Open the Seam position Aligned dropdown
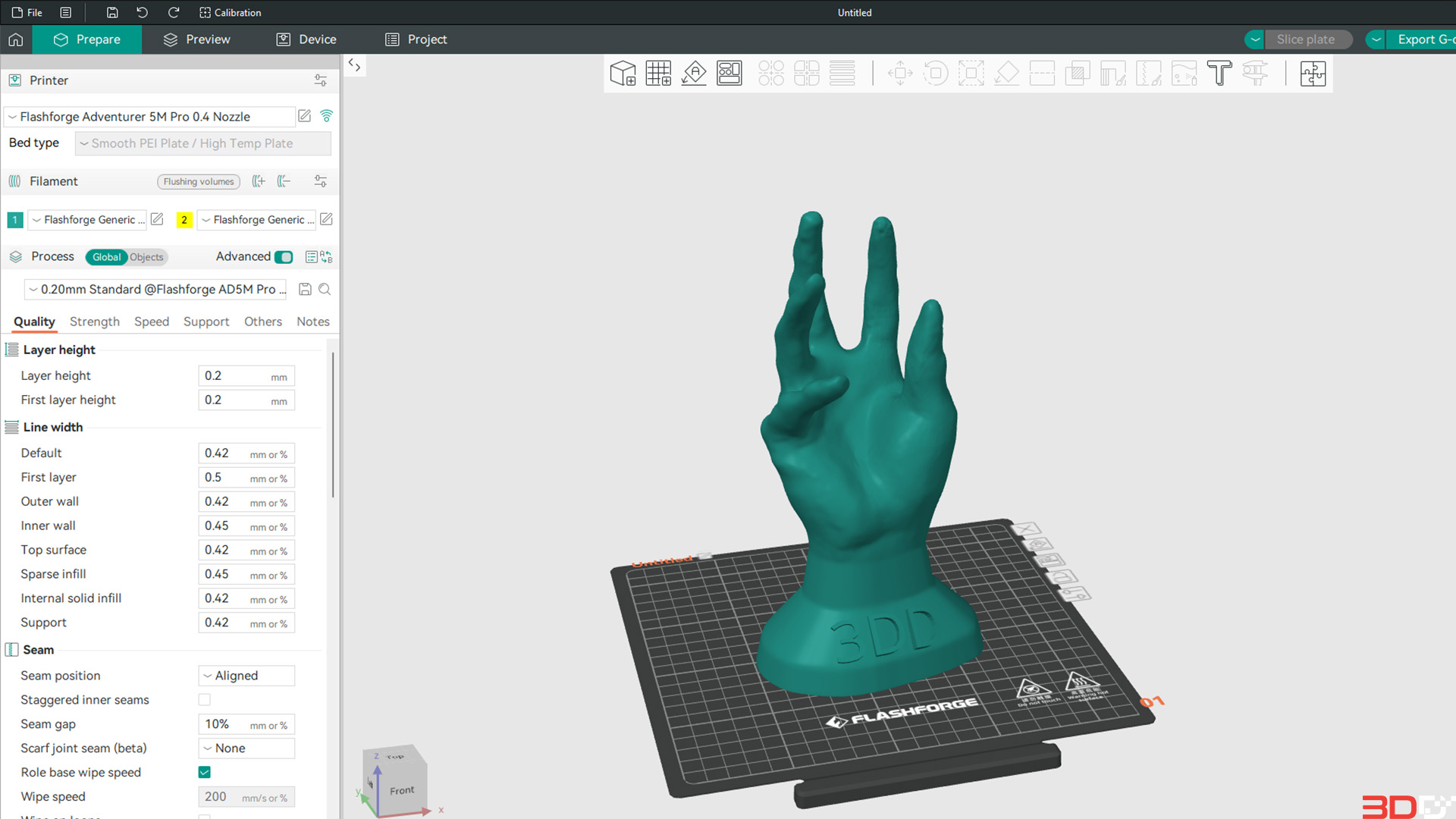The height and width of the screenshot is (819, 1456). (246, 676)
